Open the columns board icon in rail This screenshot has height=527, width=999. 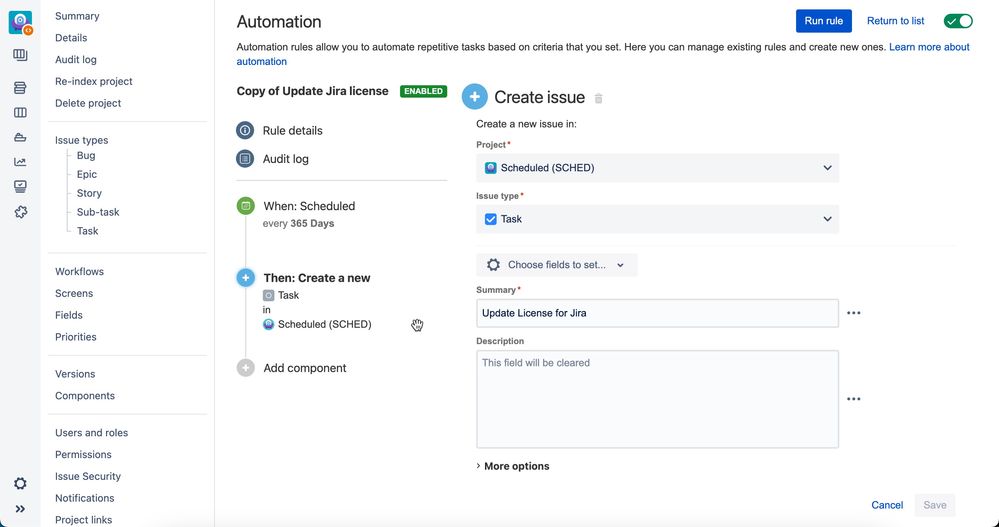pos(20,113)
